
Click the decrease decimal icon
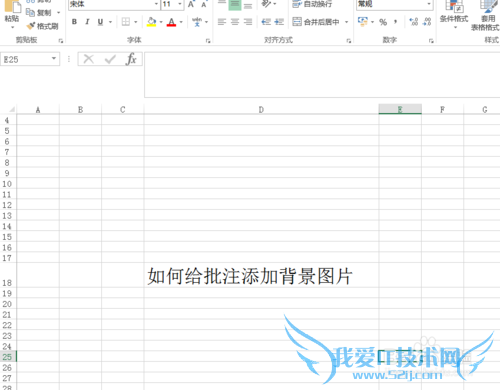427,22
